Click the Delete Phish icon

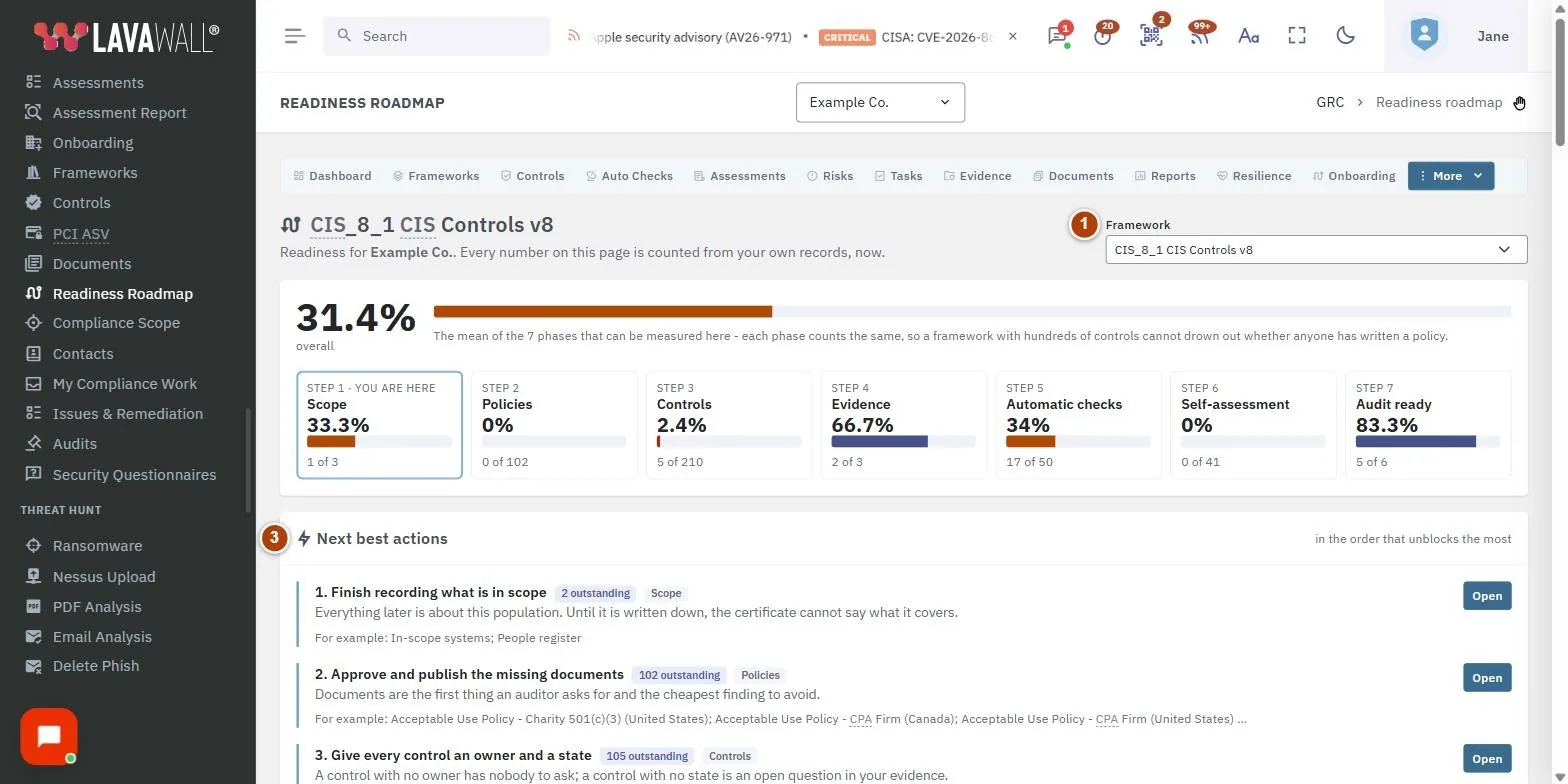click(x=34, y=666)
